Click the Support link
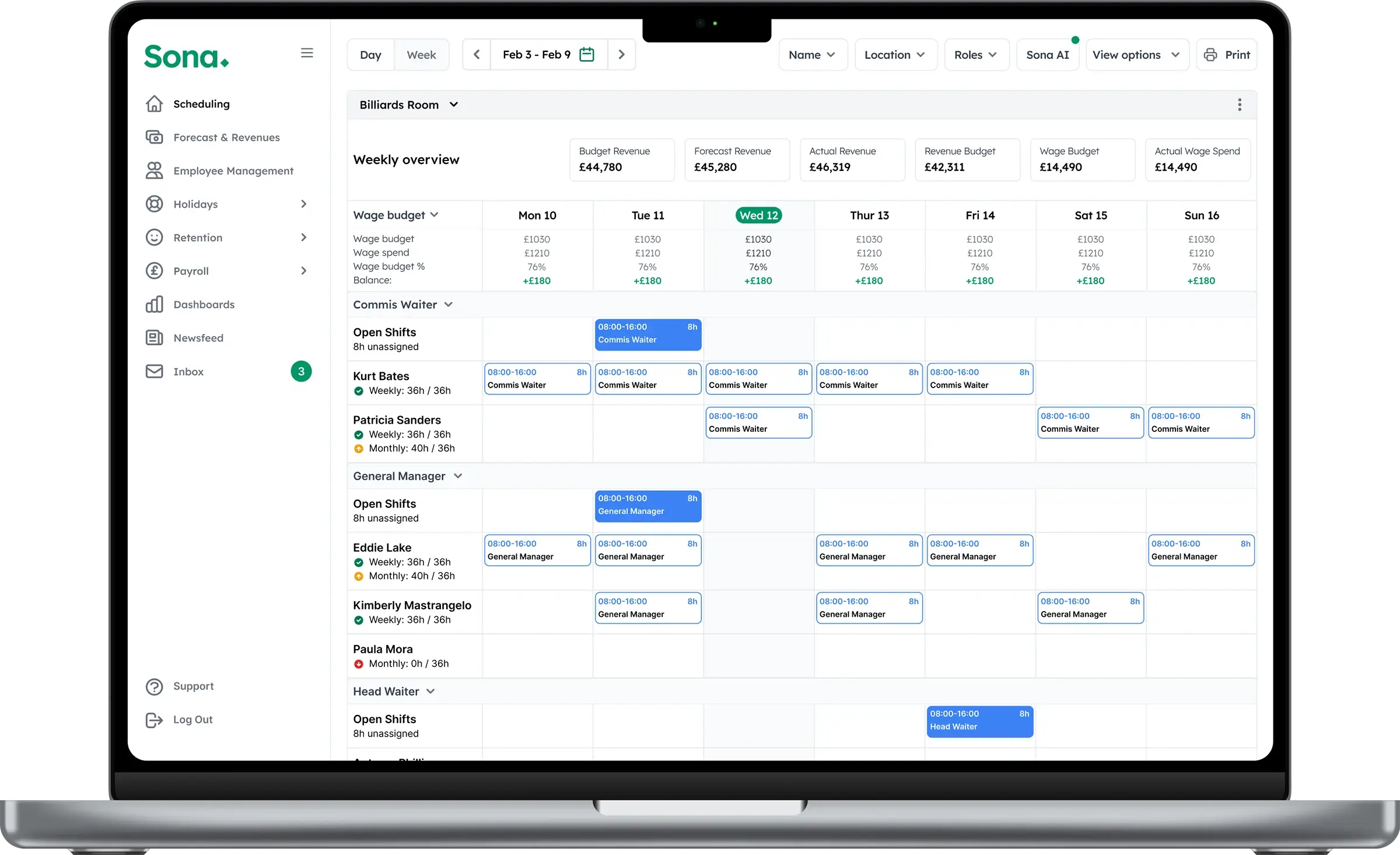1400x855 pixels. coord(193,686)
